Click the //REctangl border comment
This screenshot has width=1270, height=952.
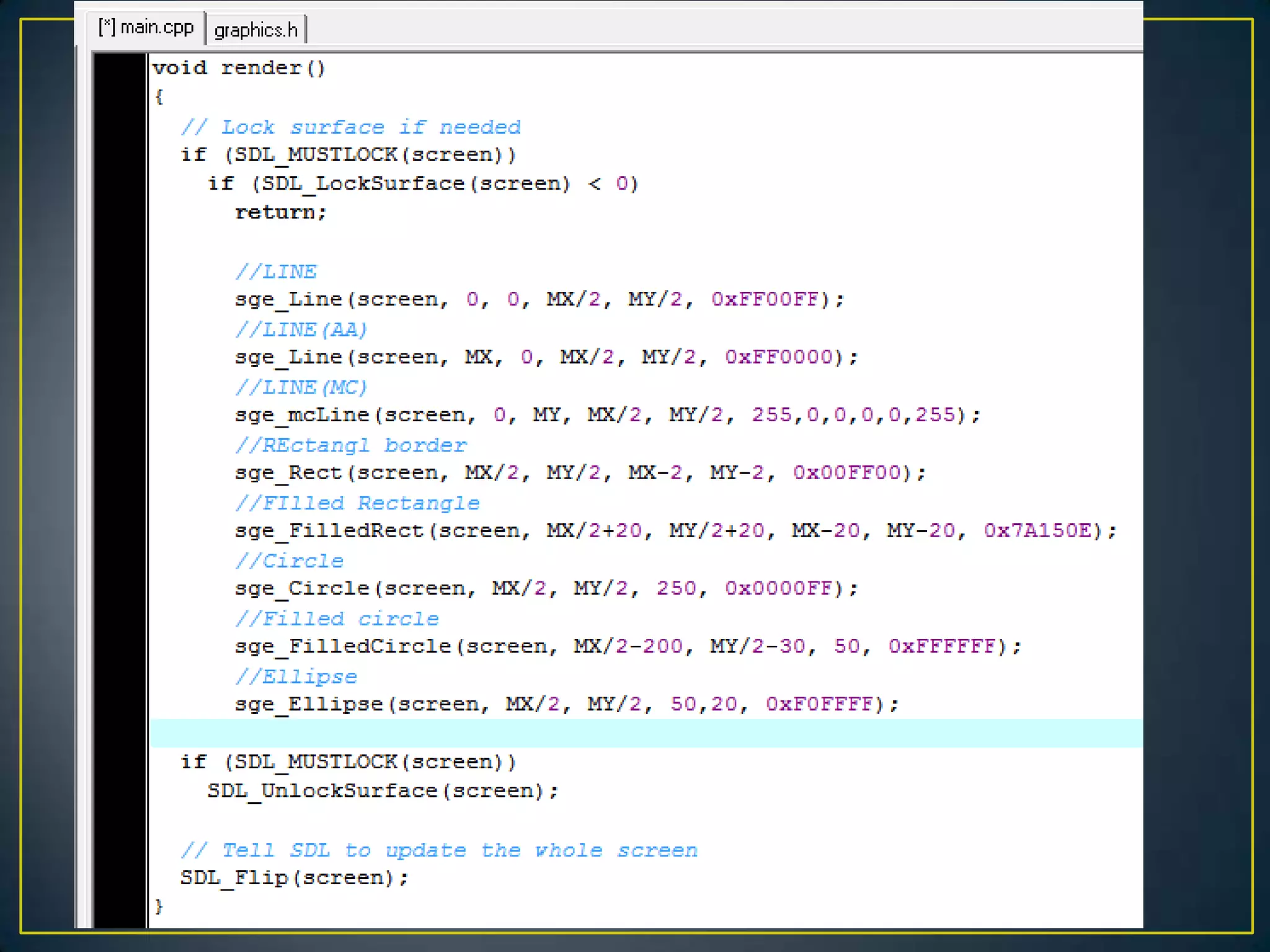350,445
